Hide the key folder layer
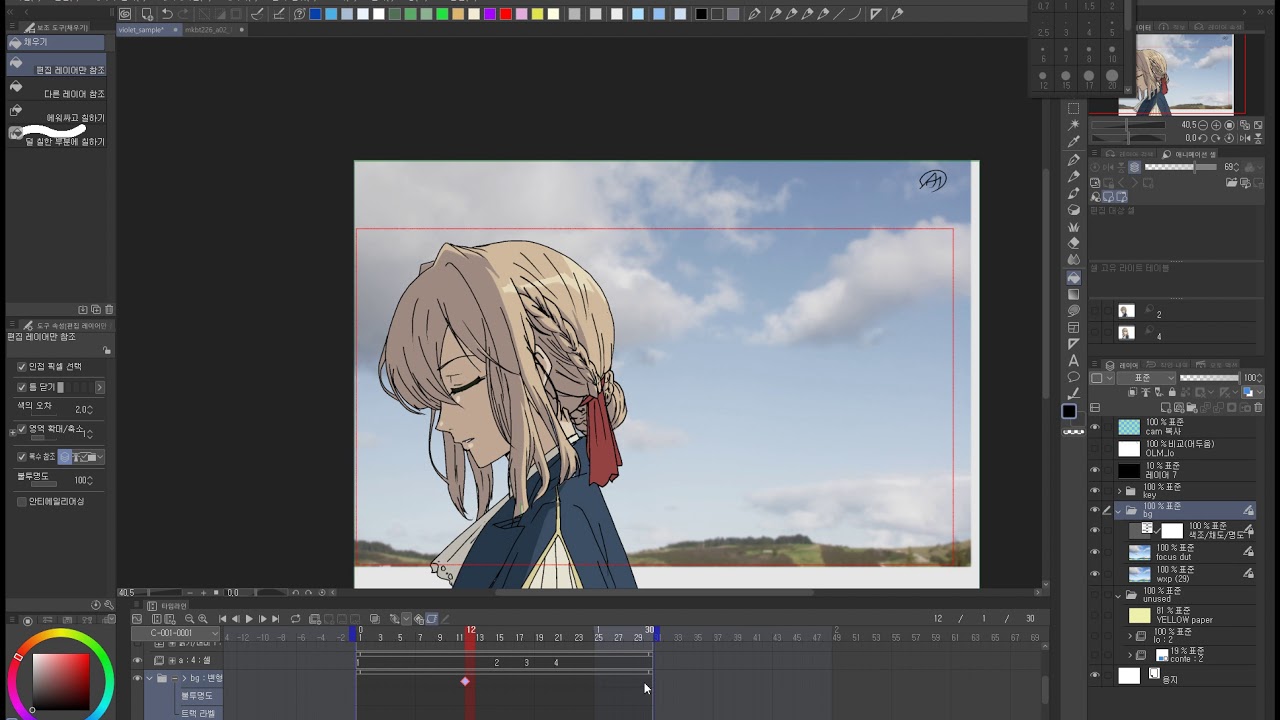The image size is (1280, 720). coord(1095,491)
